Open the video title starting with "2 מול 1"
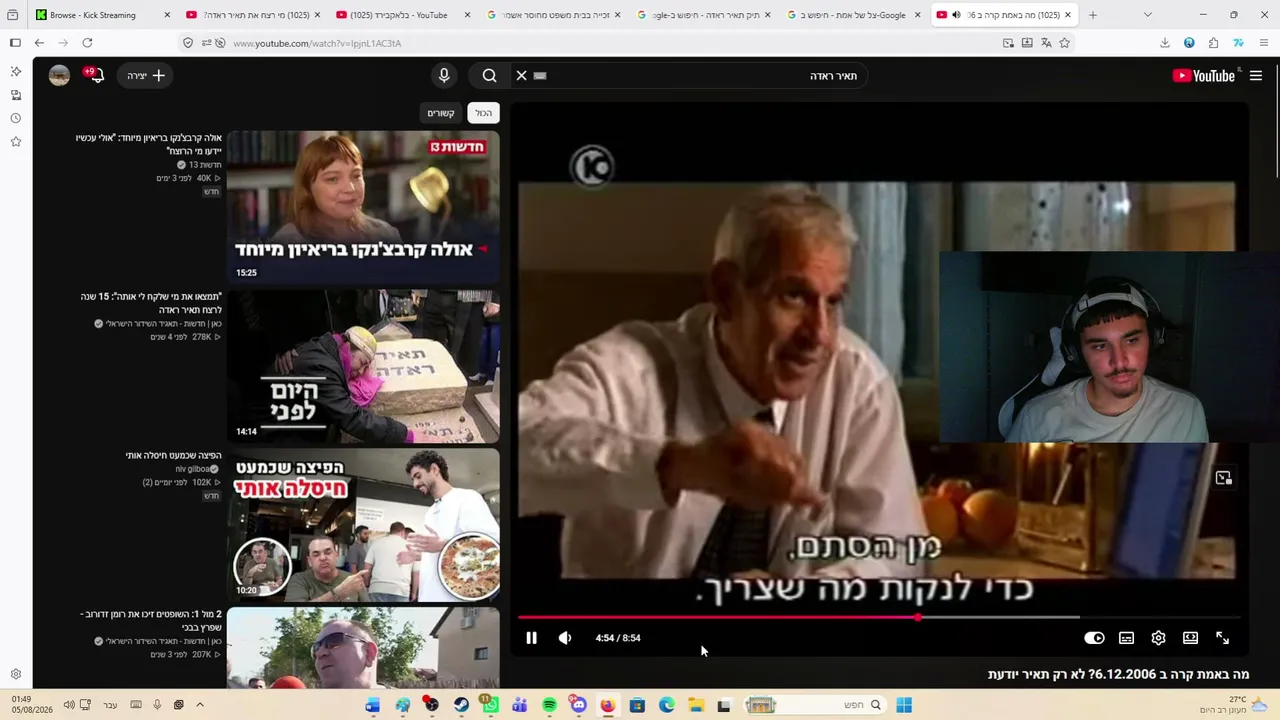The height and width of the screenshot is (720, 1280). click(x=151, y=620)
